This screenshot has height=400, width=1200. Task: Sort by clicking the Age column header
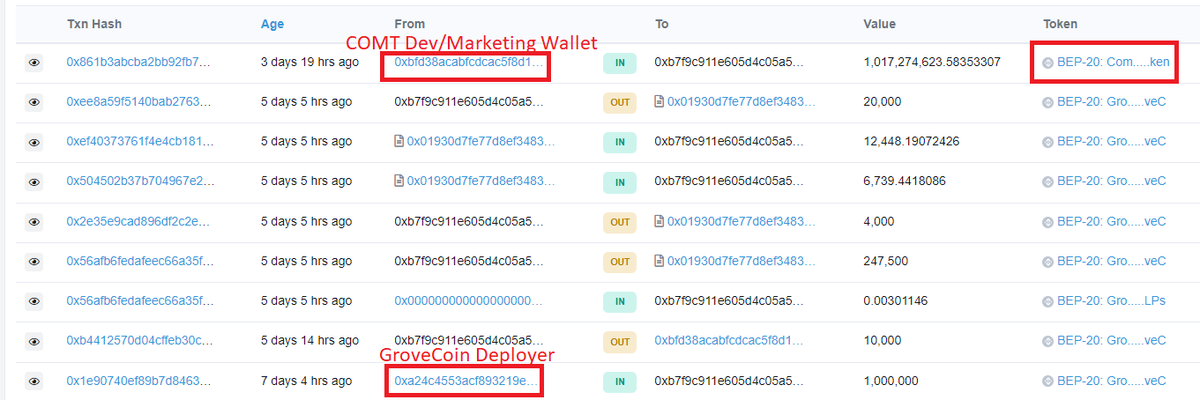pyautogui.click(x=272, y=23)
